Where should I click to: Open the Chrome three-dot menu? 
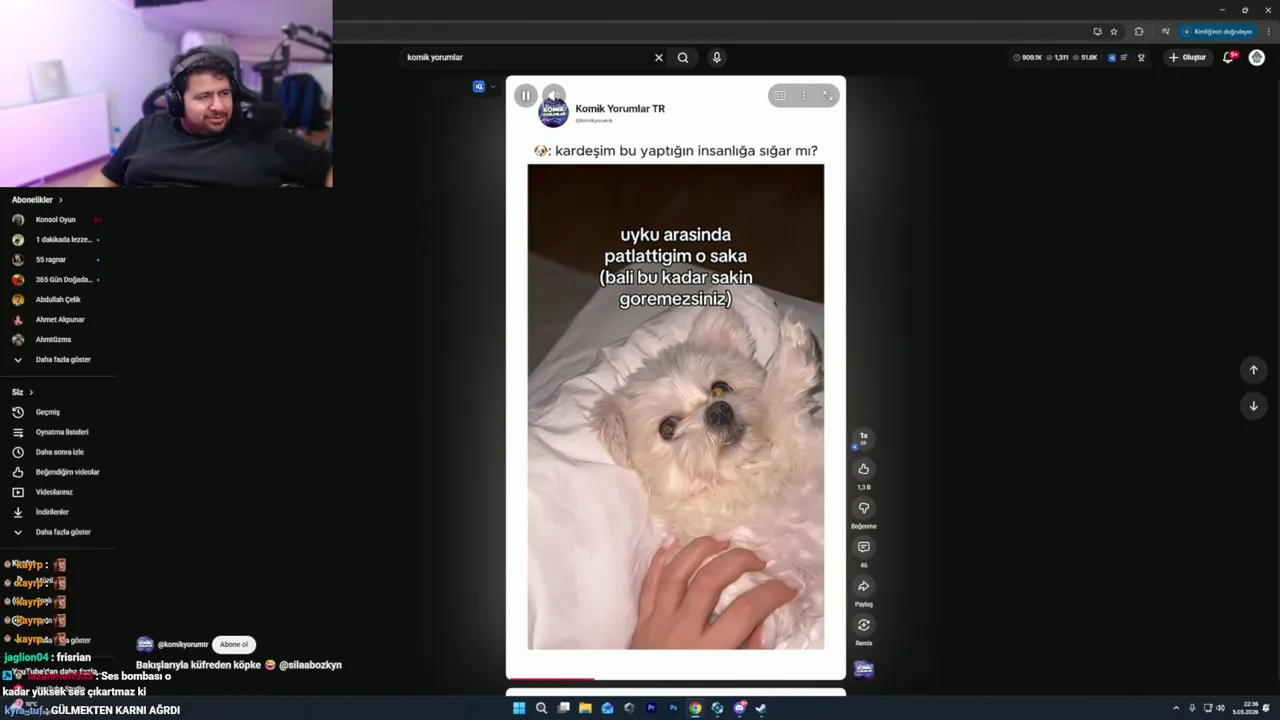pos(1267,32)
